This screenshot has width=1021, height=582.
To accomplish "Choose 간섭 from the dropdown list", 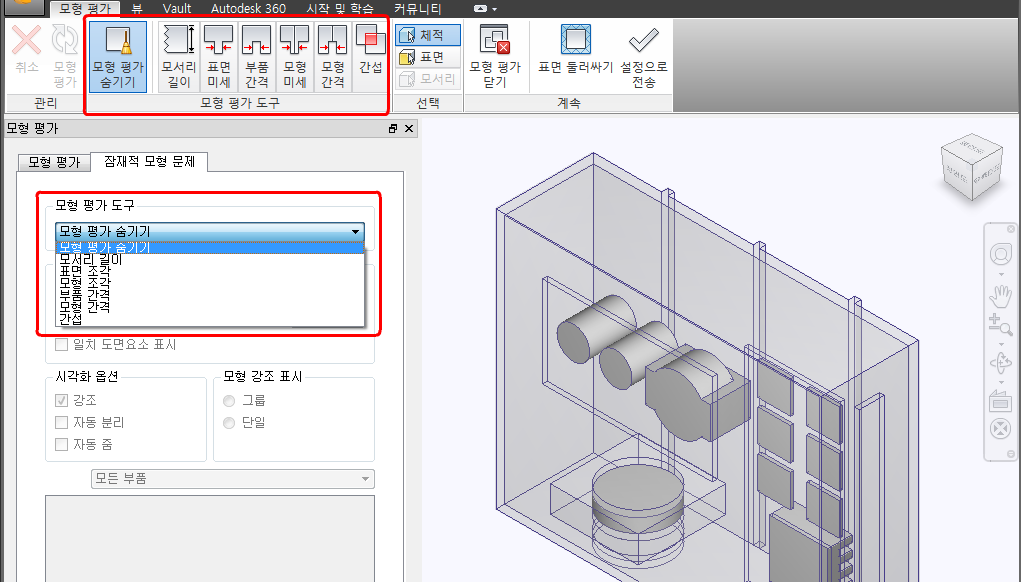I will pos(210,319).
